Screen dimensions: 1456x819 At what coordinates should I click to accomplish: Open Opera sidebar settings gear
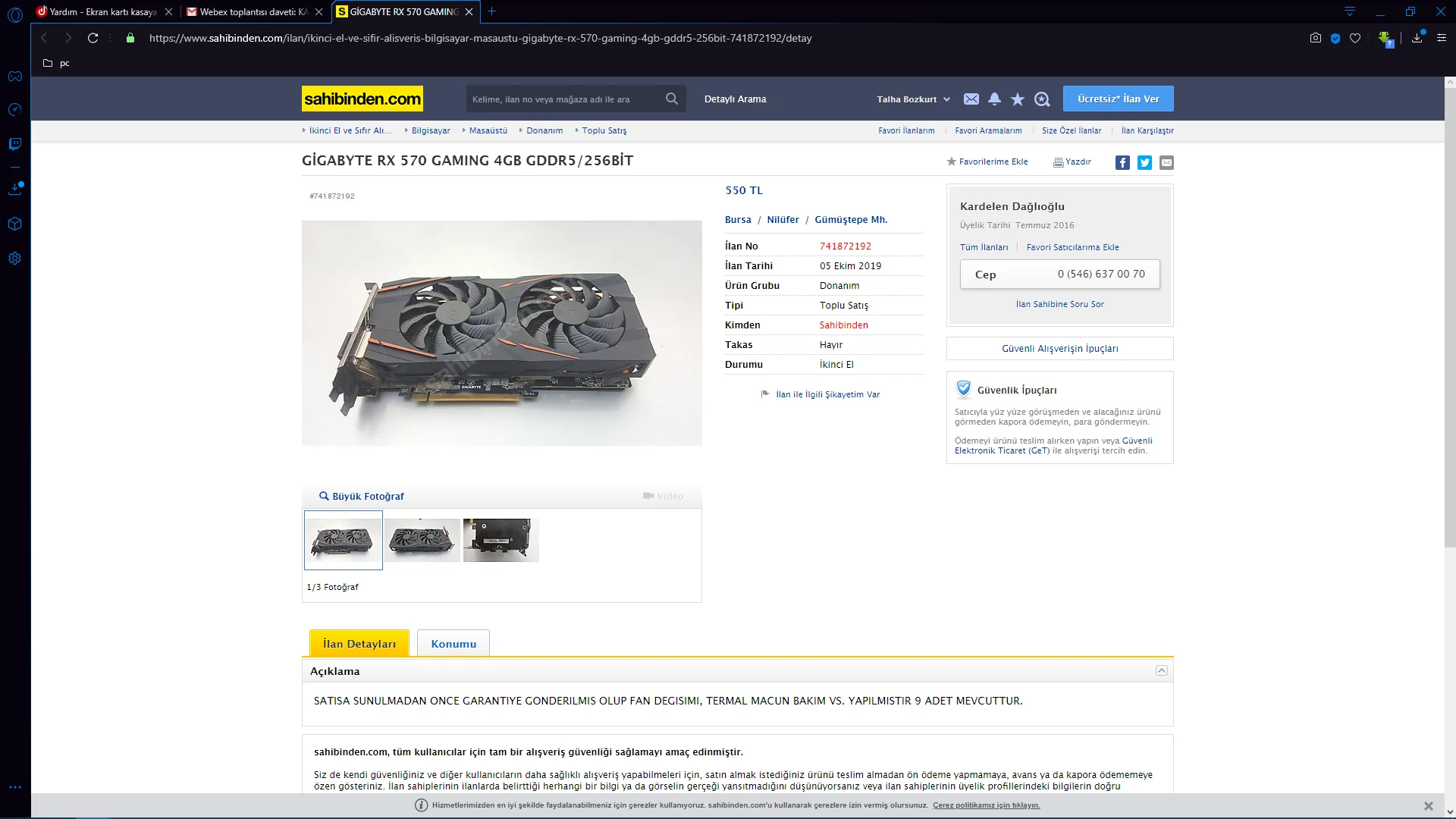(x=14, y=259)
